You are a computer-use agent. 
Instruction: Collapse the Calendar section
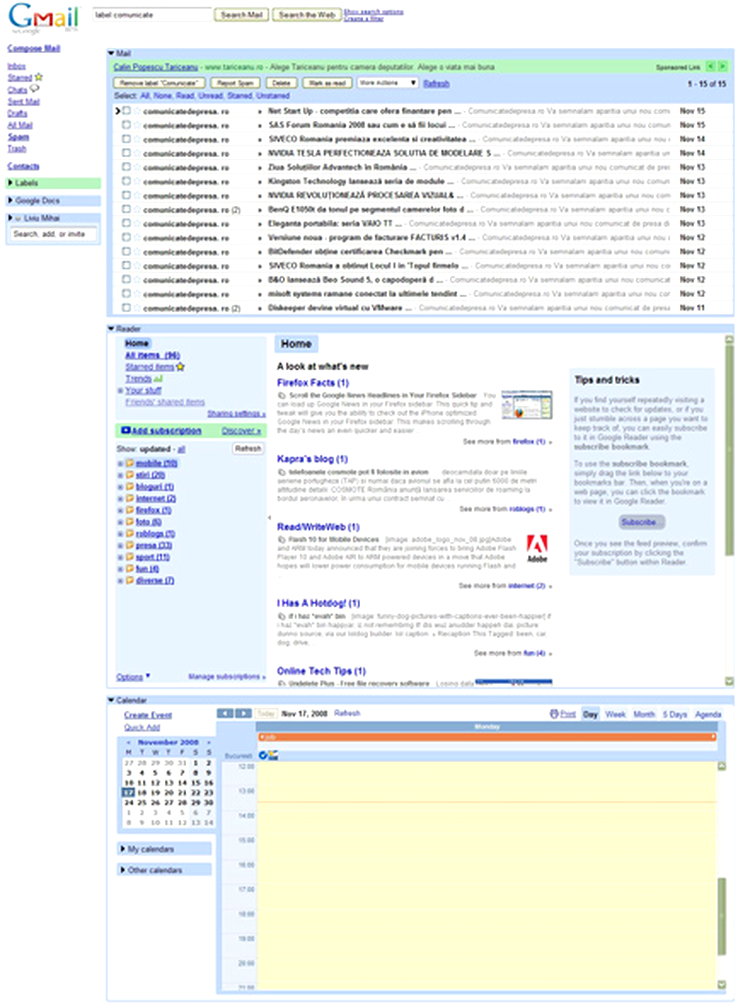point(111,700)
